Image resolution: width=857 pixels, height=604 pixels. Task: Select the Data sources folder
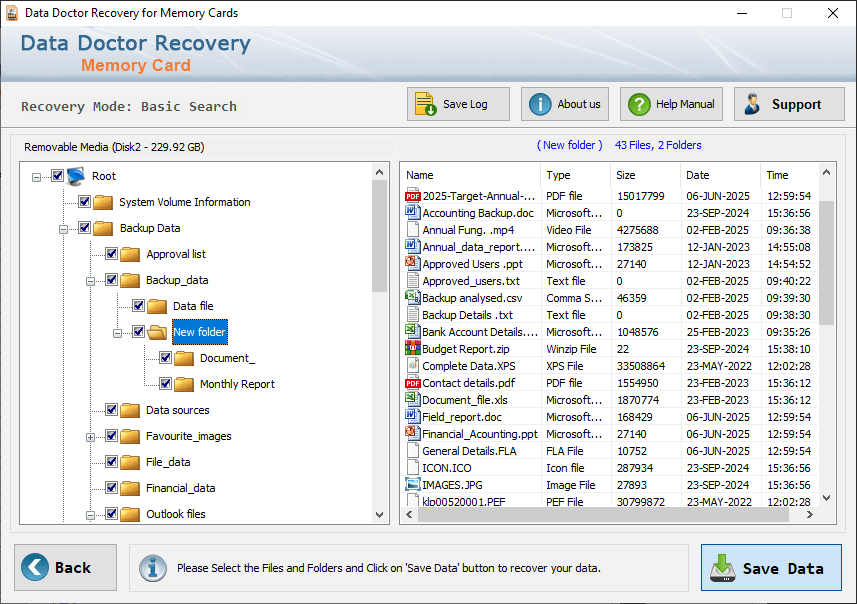tap(178, 410)
